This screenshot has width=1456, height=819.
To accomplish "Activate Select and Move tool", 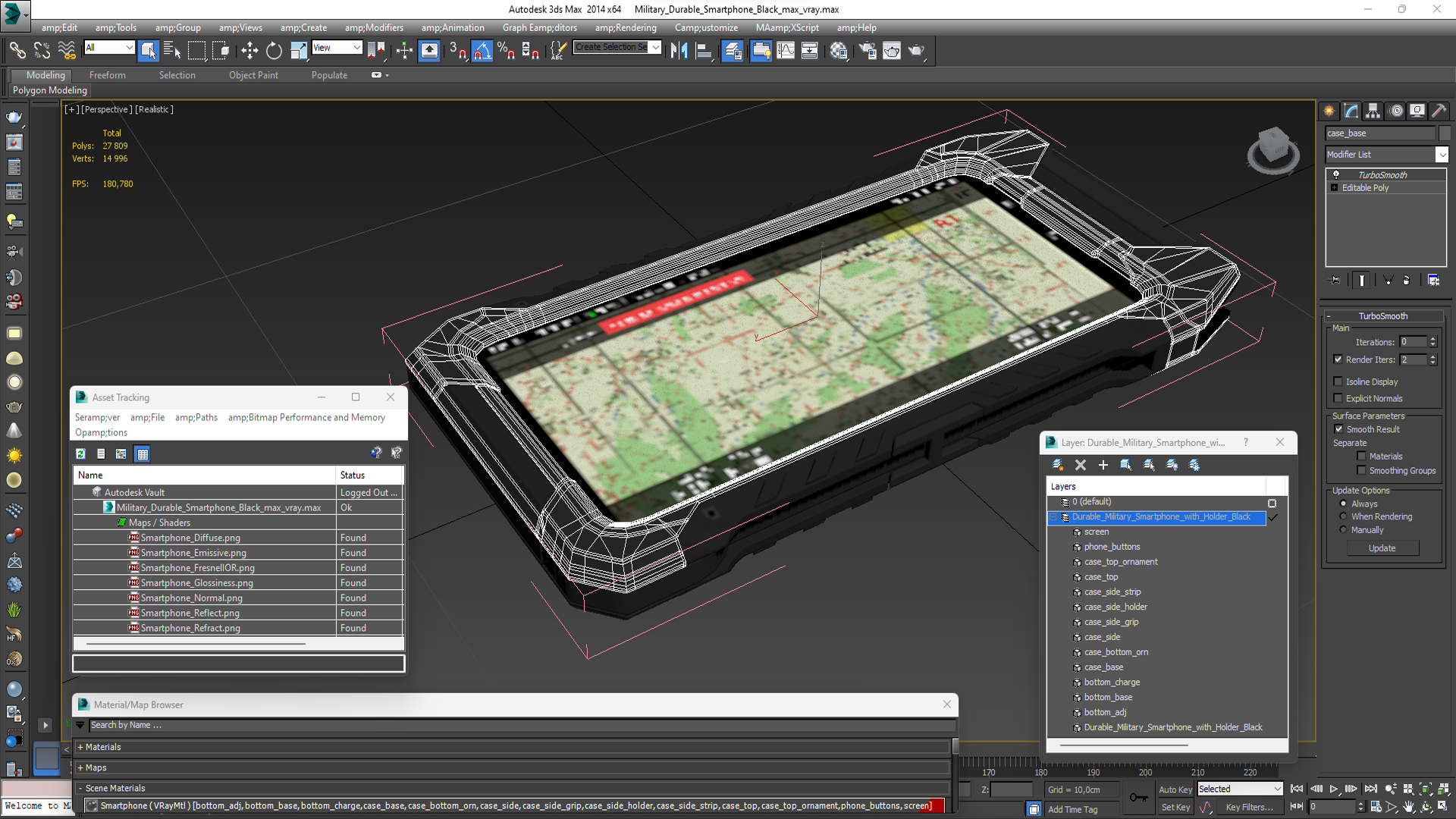I will pyautogui.click(x=249, y=50).
